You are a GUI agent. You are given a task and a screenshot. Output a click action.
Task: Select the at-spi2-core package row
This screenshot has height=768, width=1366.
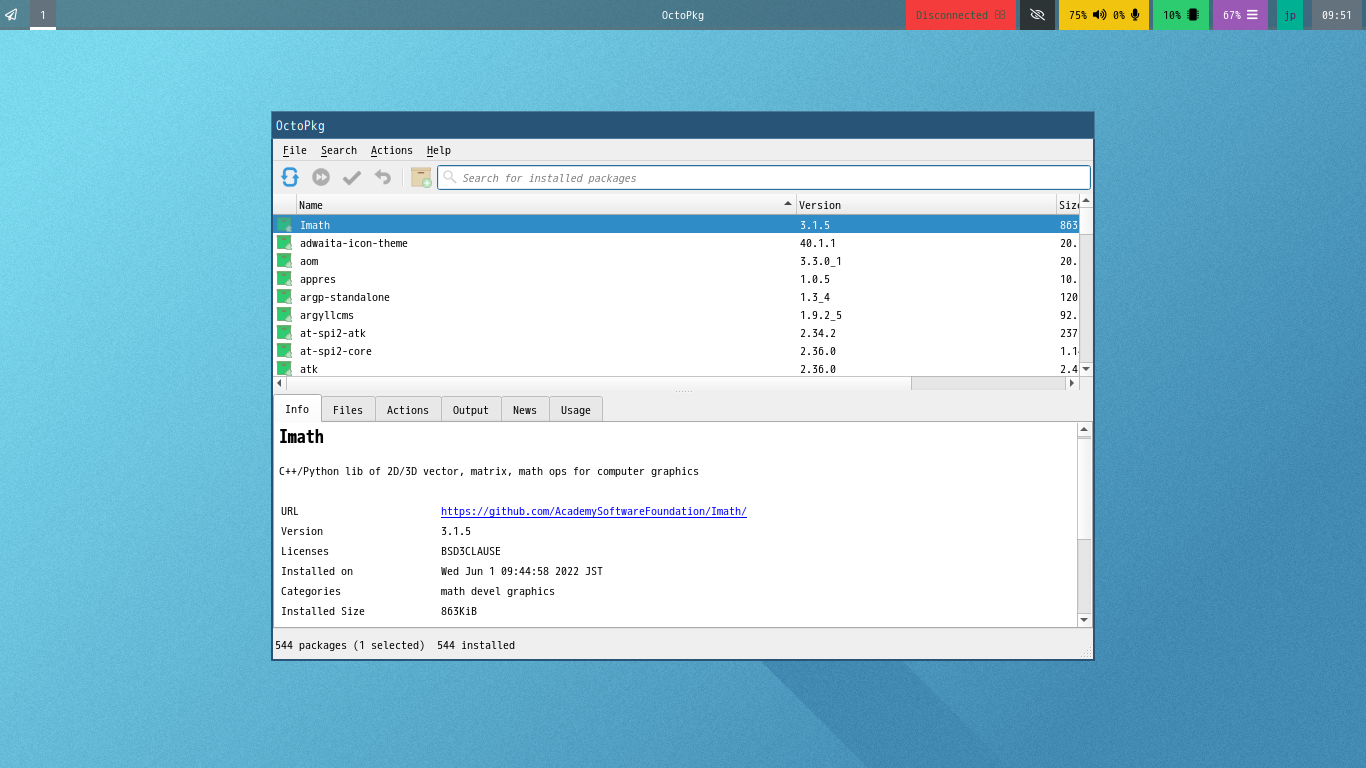tap(676, 351)
